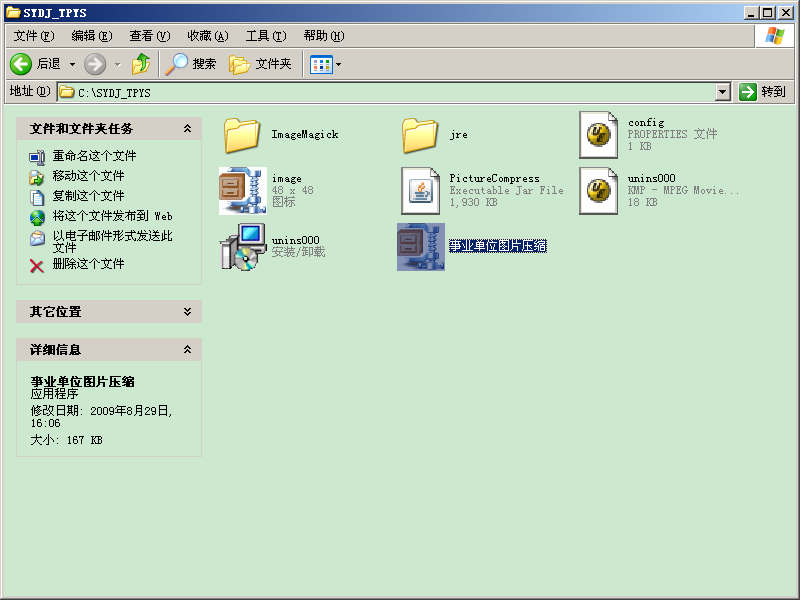Open the 编辑(E) menu
Screen dimensions: 800x600
click(92, 36)
